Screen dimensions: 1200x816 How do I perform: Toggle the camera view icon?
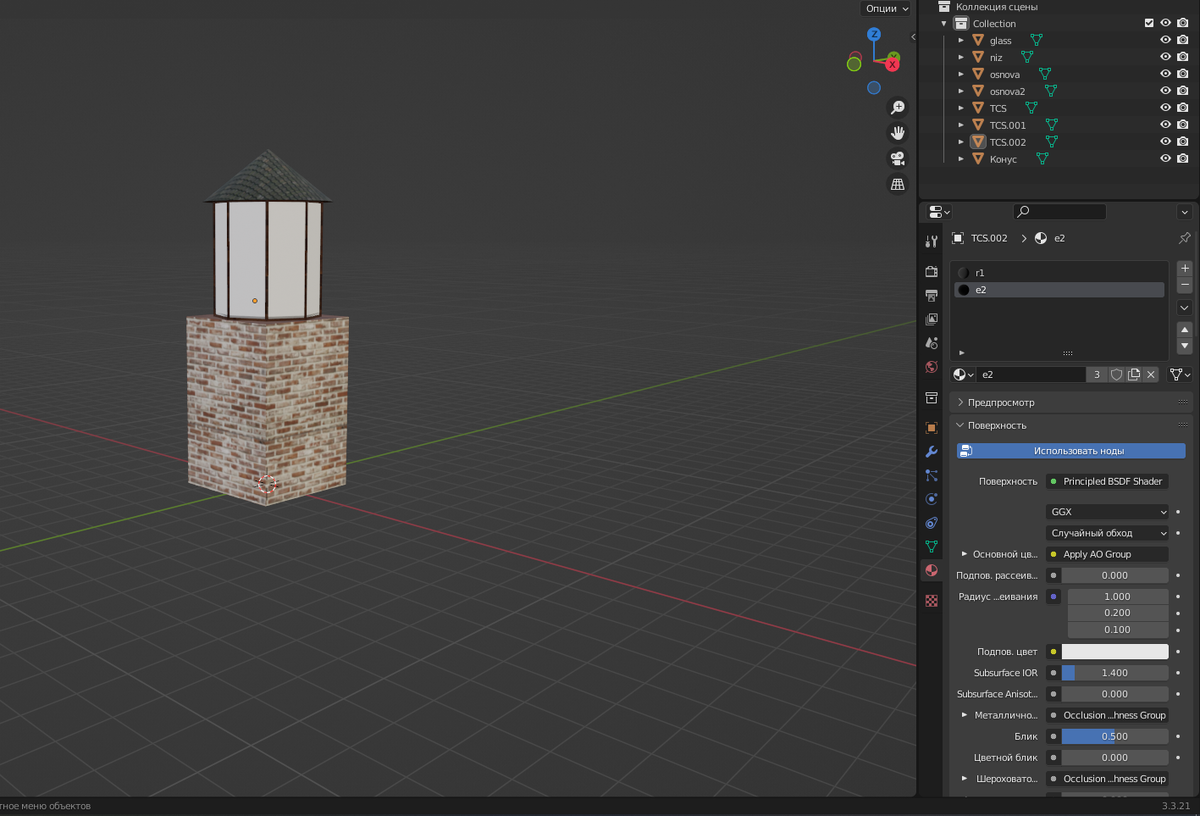[897, 159]
